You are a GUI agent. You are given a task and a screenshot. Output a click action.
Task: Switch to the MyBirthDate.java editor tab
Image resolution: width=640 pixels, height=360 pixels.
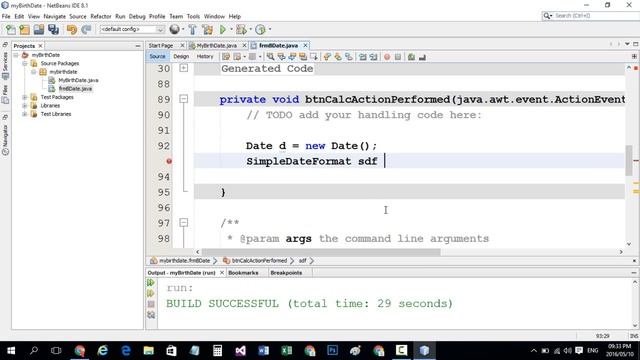217,45
